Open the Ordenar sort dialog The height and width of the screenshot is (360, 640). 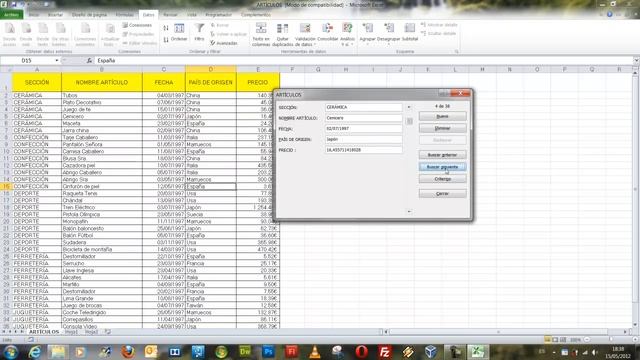coord(179,33)
